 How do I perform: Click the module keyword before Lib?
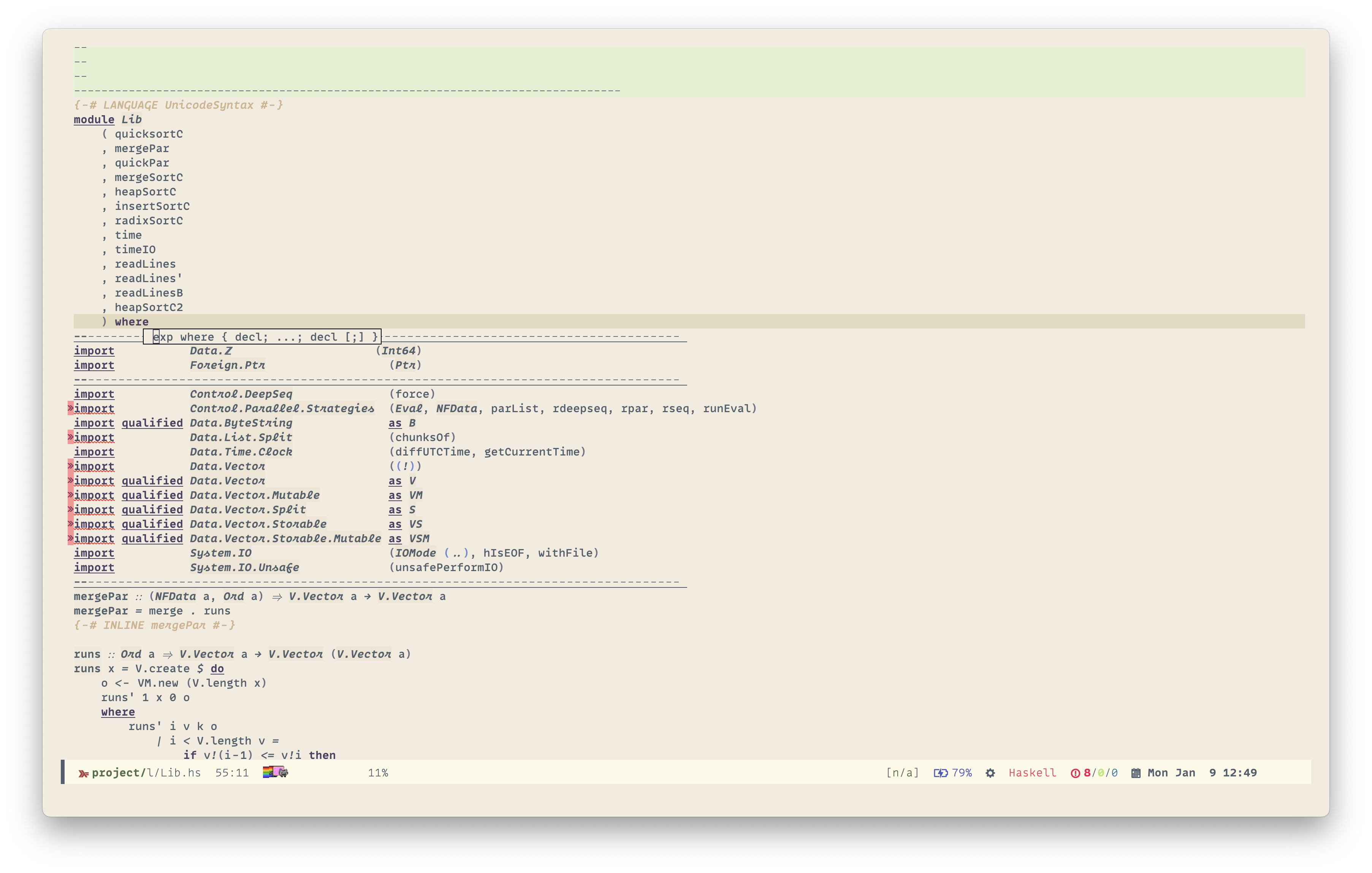[x=94, y=119]
